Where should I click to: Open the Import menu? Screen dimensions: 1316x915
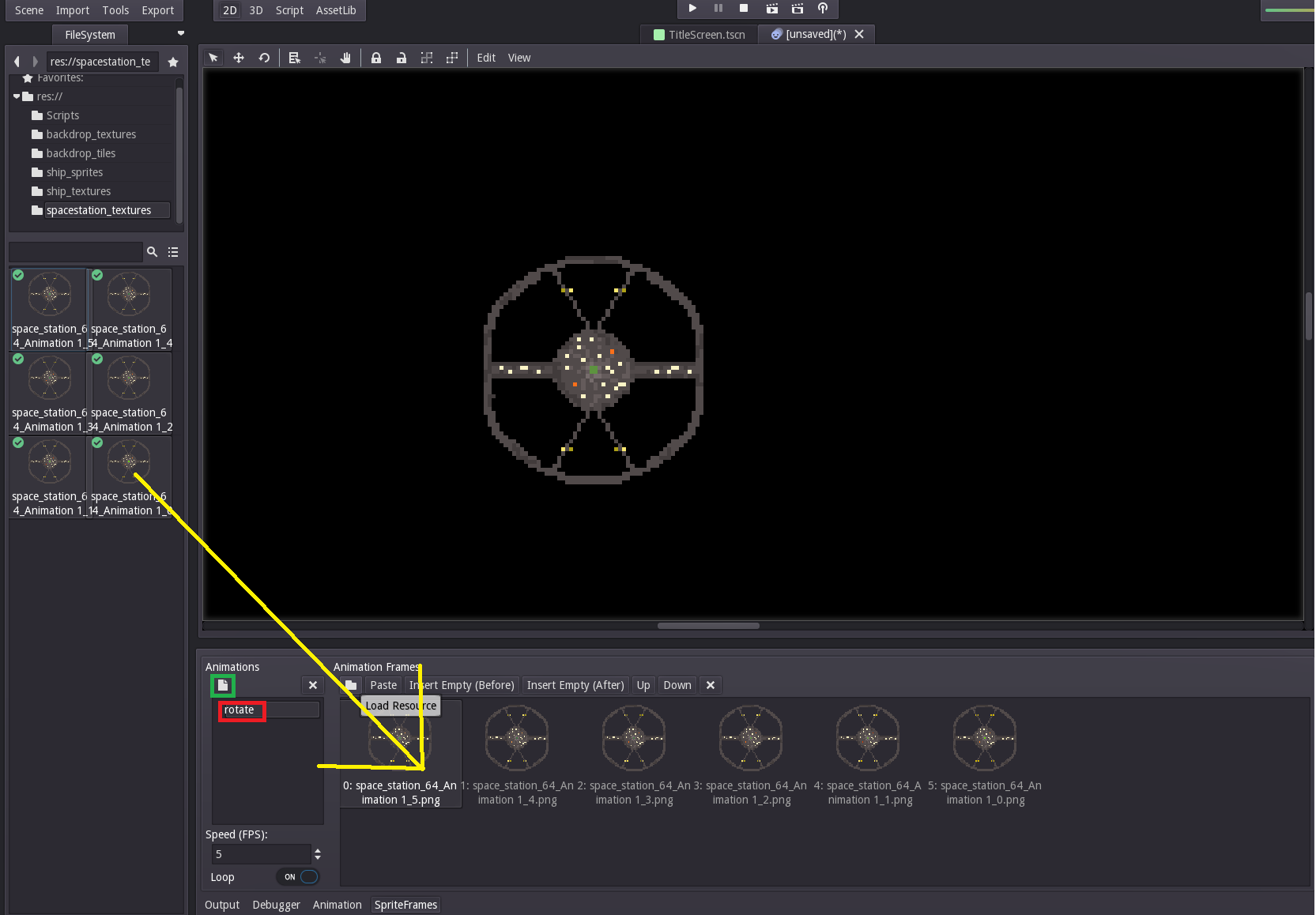coord(73,10)
